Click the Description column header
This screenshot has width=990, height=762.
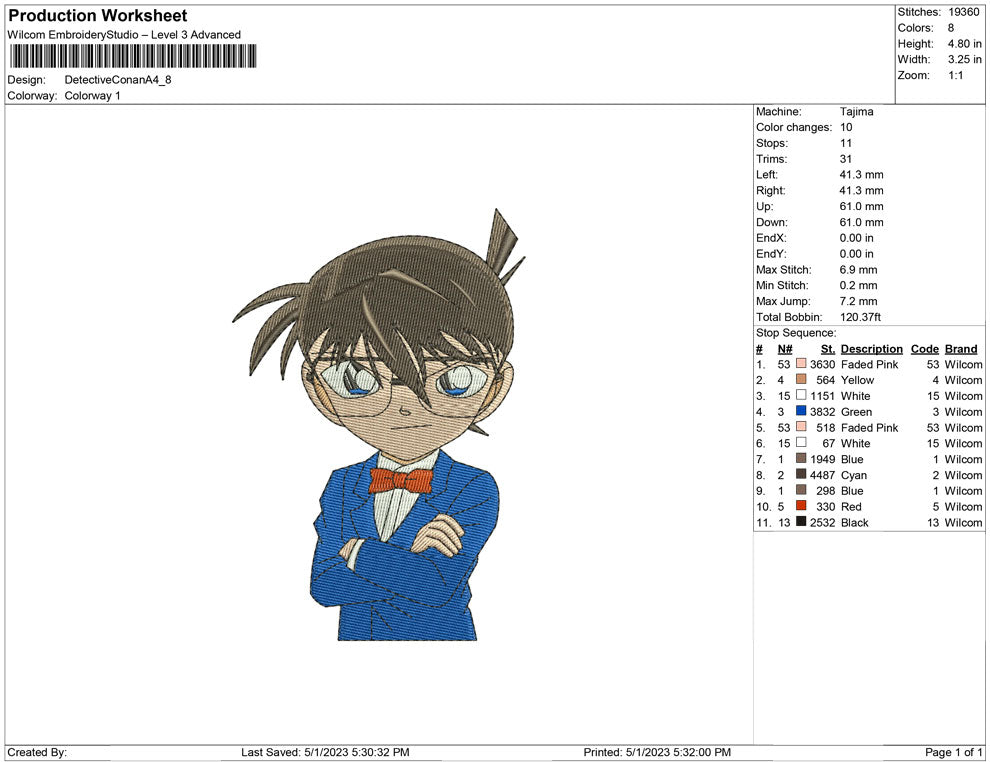tap(871, 348)
